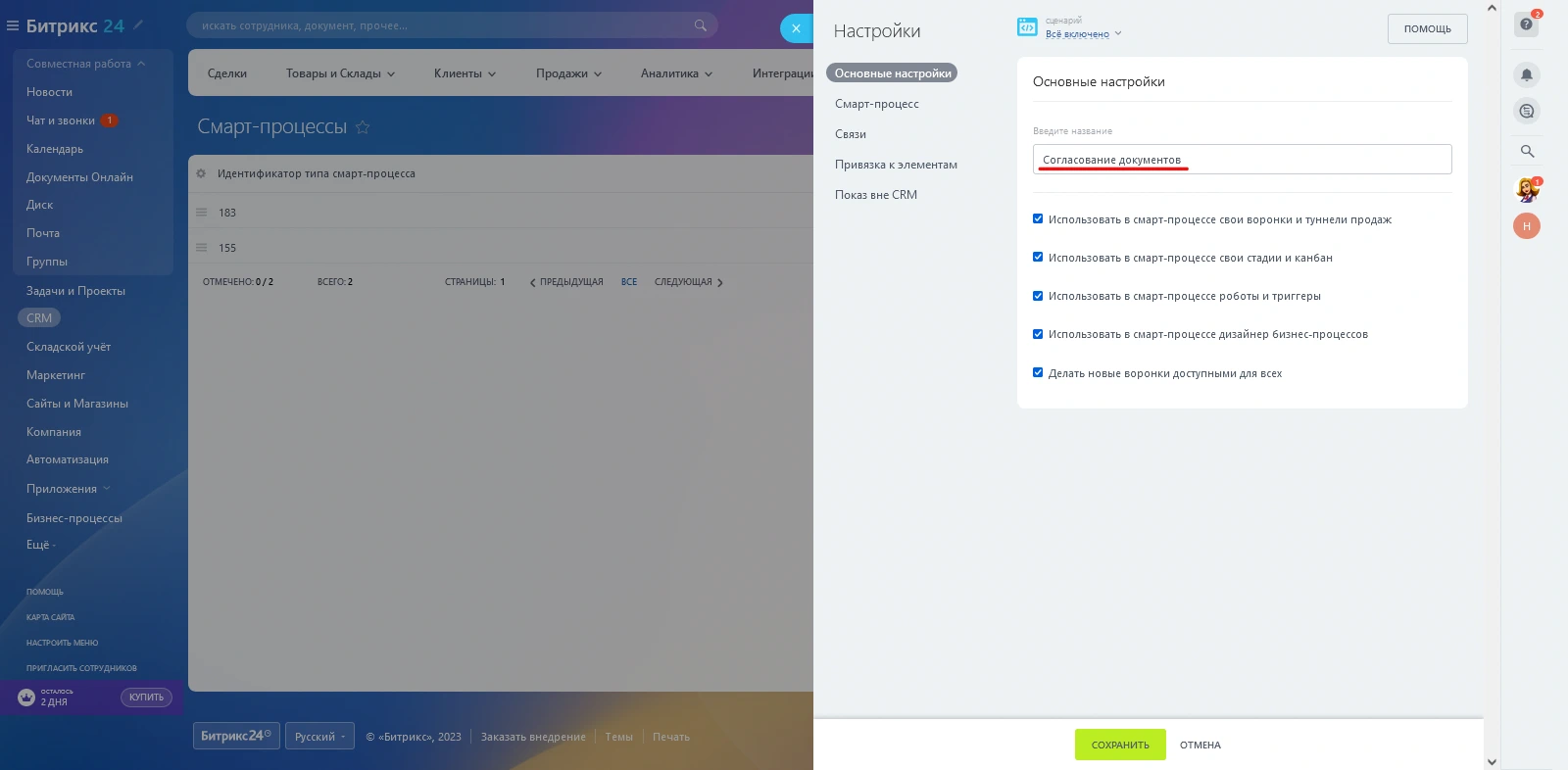
Task: Click the favorite star next to Смарт-процессы
Action: coord(363,127)
